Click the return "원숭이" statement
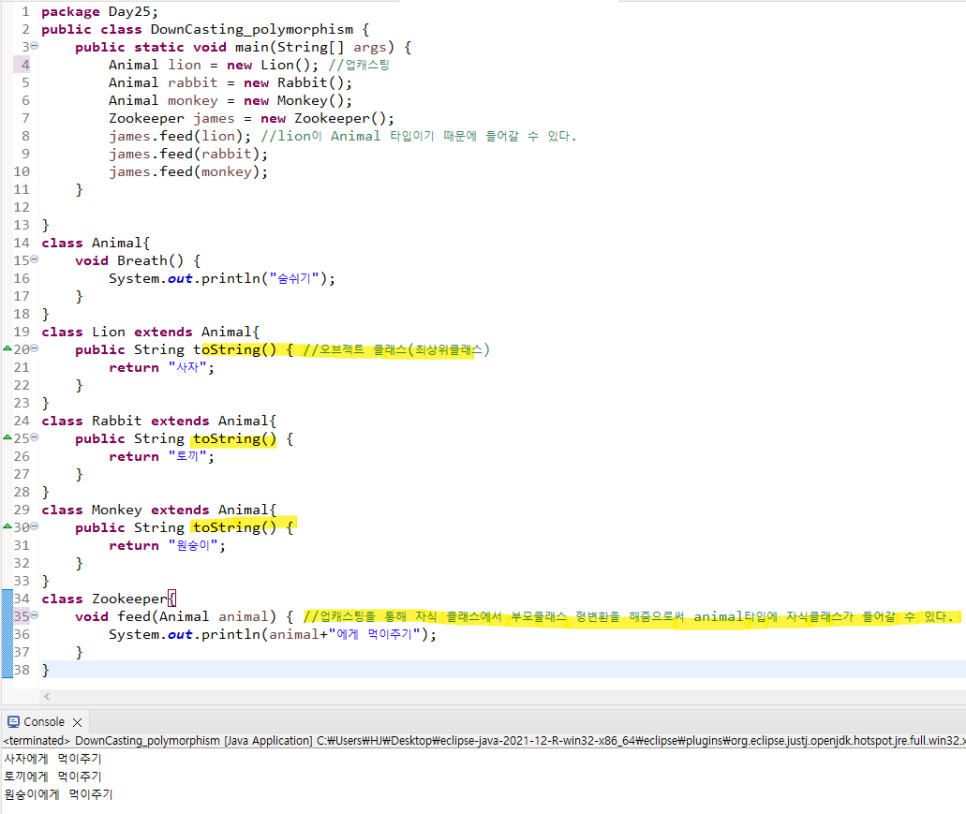Image resolution: width=966 pixels, height=814 pixels. (x=167, y=545)
